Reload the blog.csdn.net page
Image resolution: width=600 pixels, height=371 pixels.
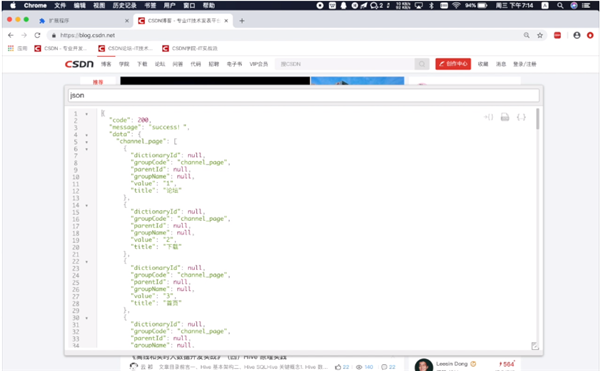pyautogui.click(x=37, y=35)
